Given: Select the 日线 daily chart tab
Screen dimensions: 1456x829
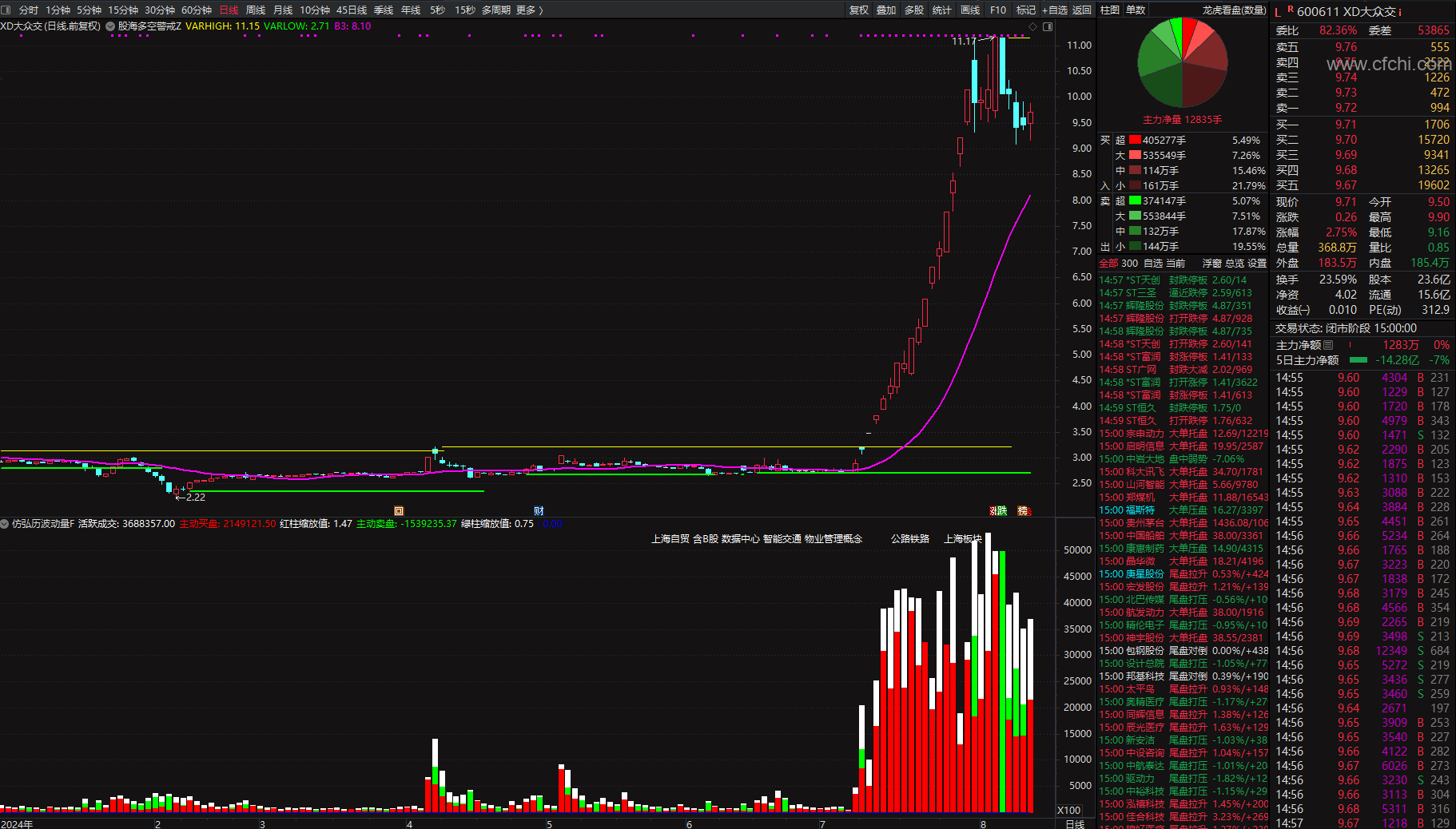Looking at the screenshot, I should (229, 10).
